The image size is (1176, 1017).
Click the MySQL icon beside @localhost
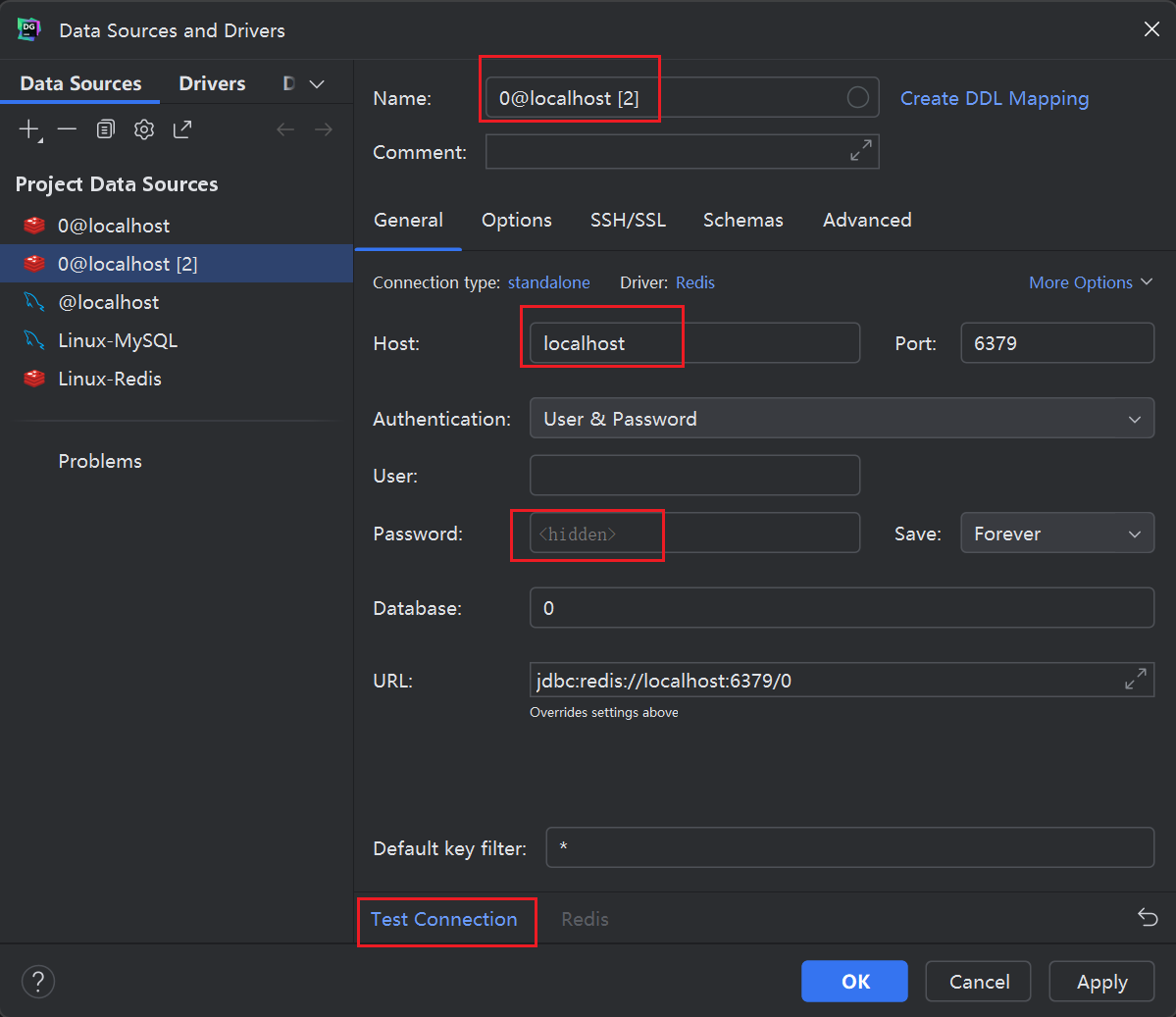click(34, 301)
